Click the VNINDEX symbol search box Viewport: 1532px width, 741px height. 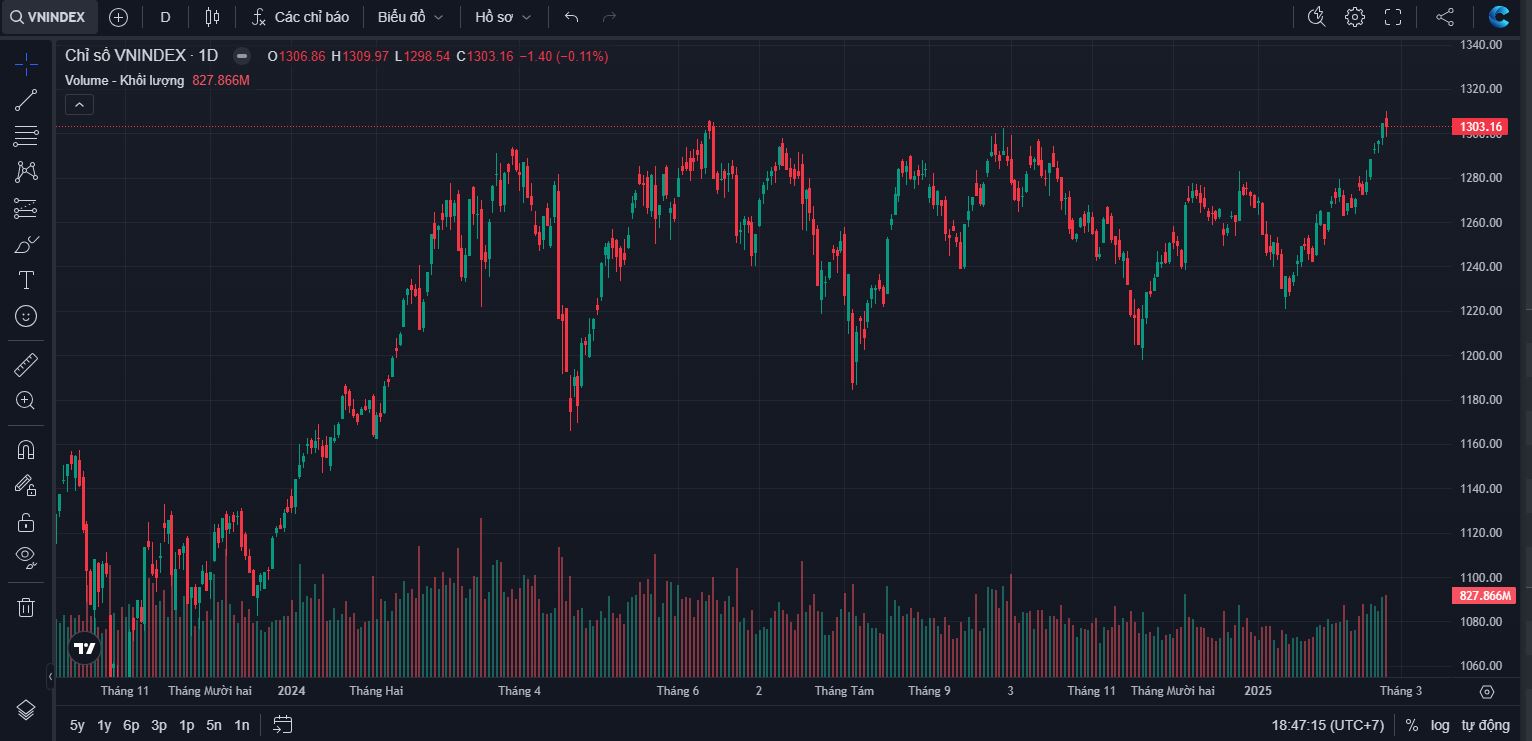(x=50, y=17)
